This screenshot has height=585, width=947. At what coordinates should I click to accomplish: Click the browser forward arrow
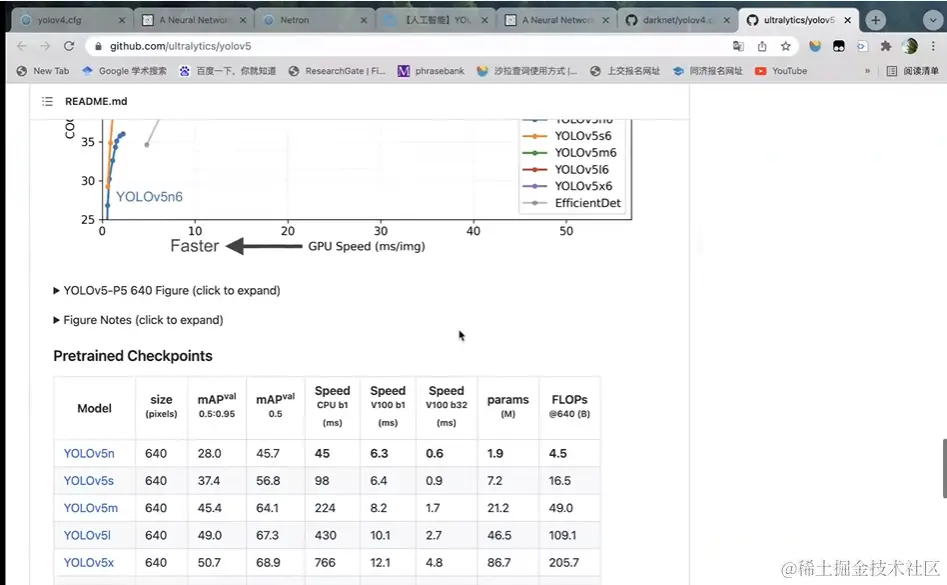point(45,46)
